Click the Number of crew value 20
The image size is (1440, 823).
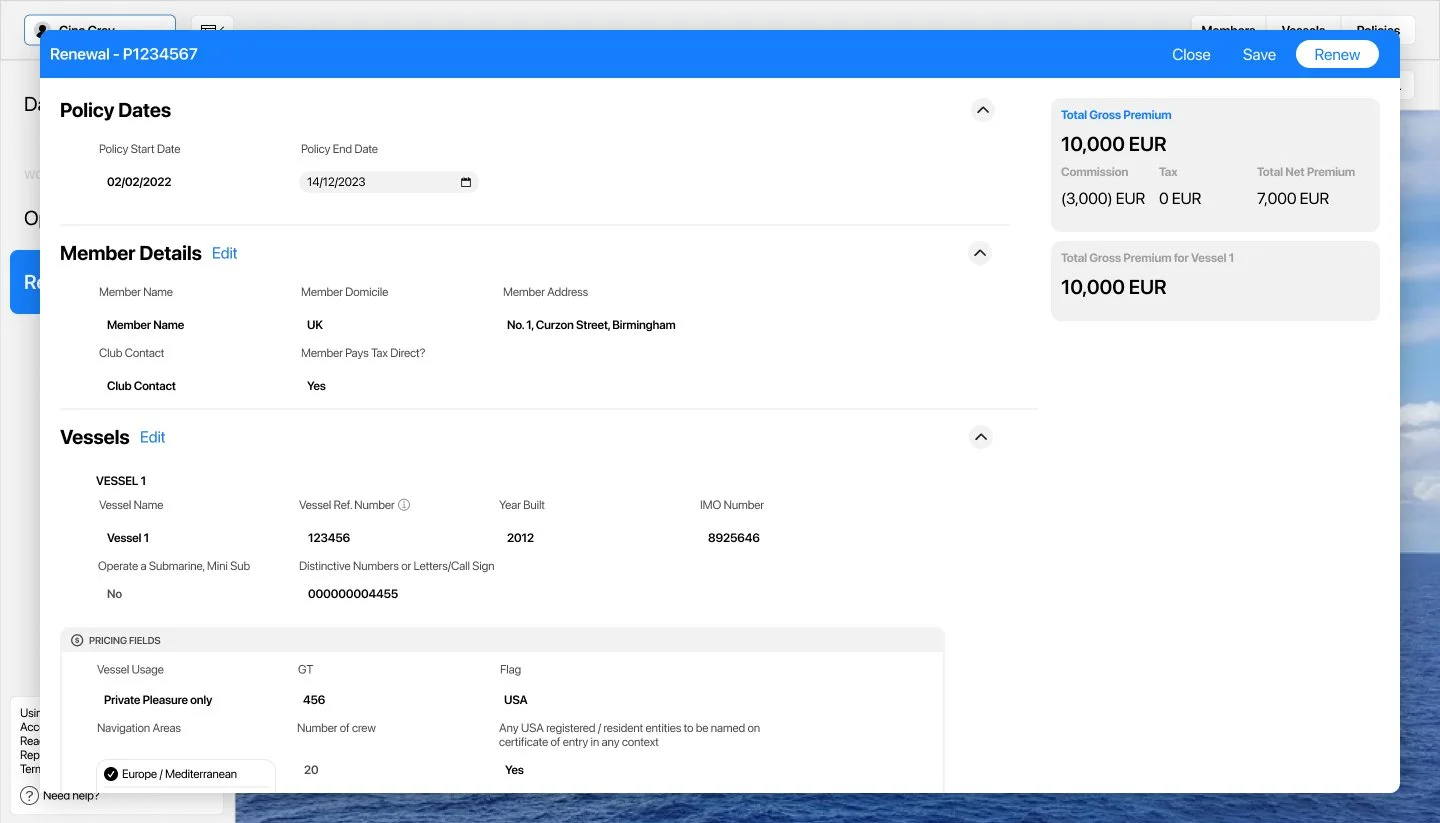coord(311,770)
